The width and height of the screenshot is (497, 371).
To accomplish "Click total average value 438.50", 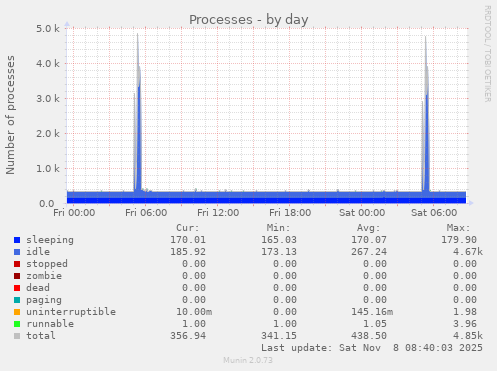I will click(369, 336).
